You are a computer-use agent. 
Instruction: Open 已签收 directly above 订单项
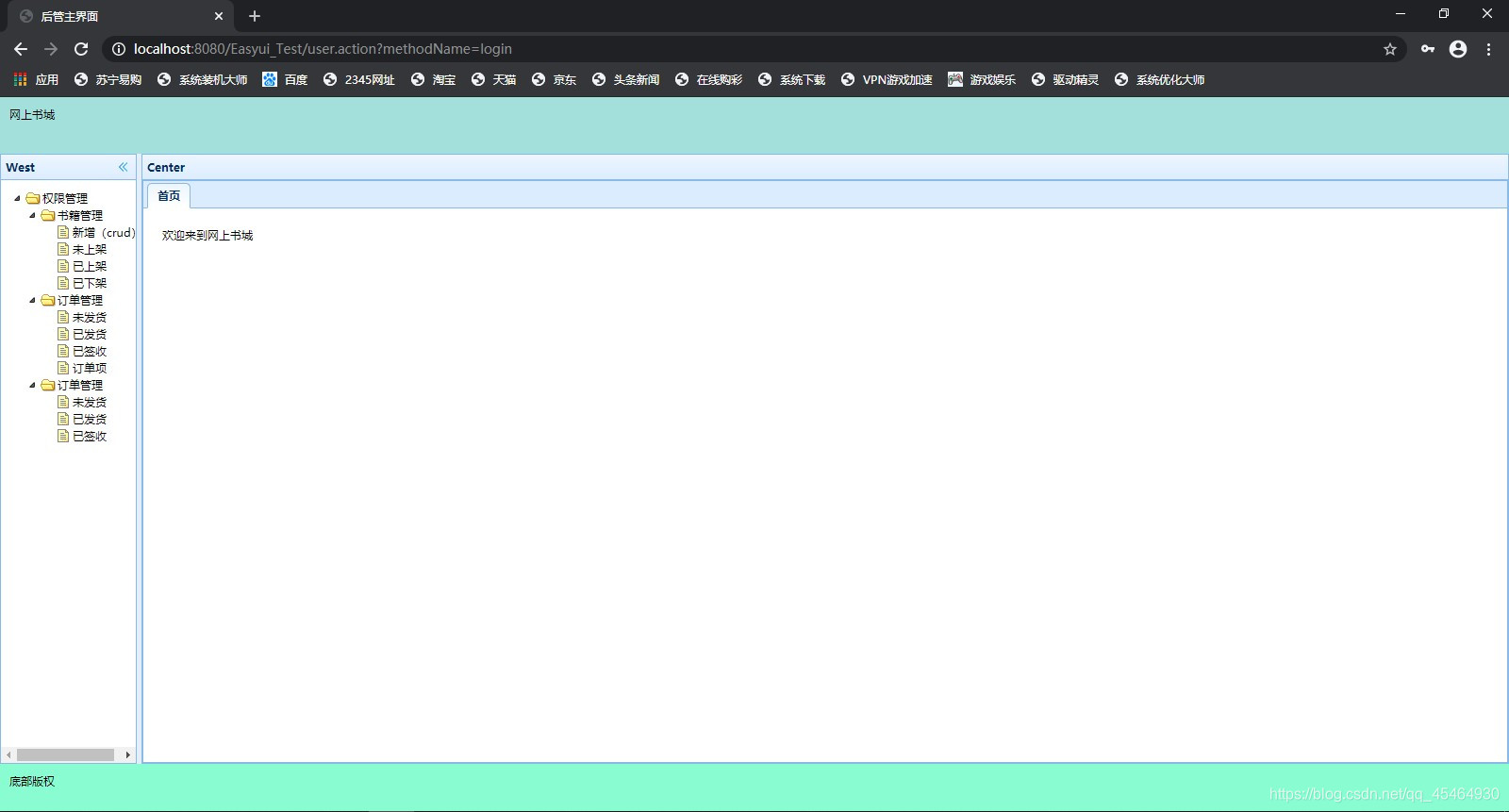pos(90,351)
